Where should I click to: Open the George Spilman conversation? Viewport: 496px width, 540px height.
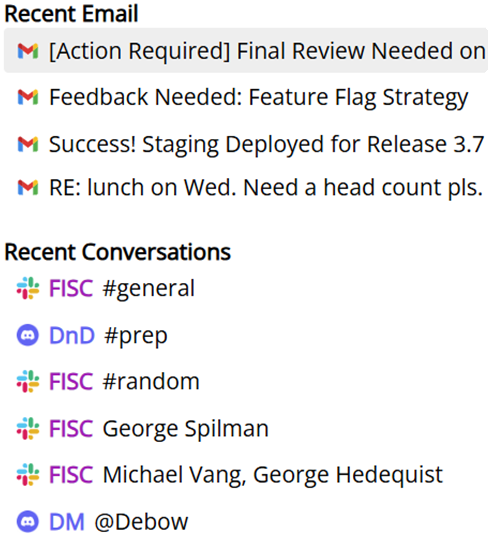click(186, 429)
